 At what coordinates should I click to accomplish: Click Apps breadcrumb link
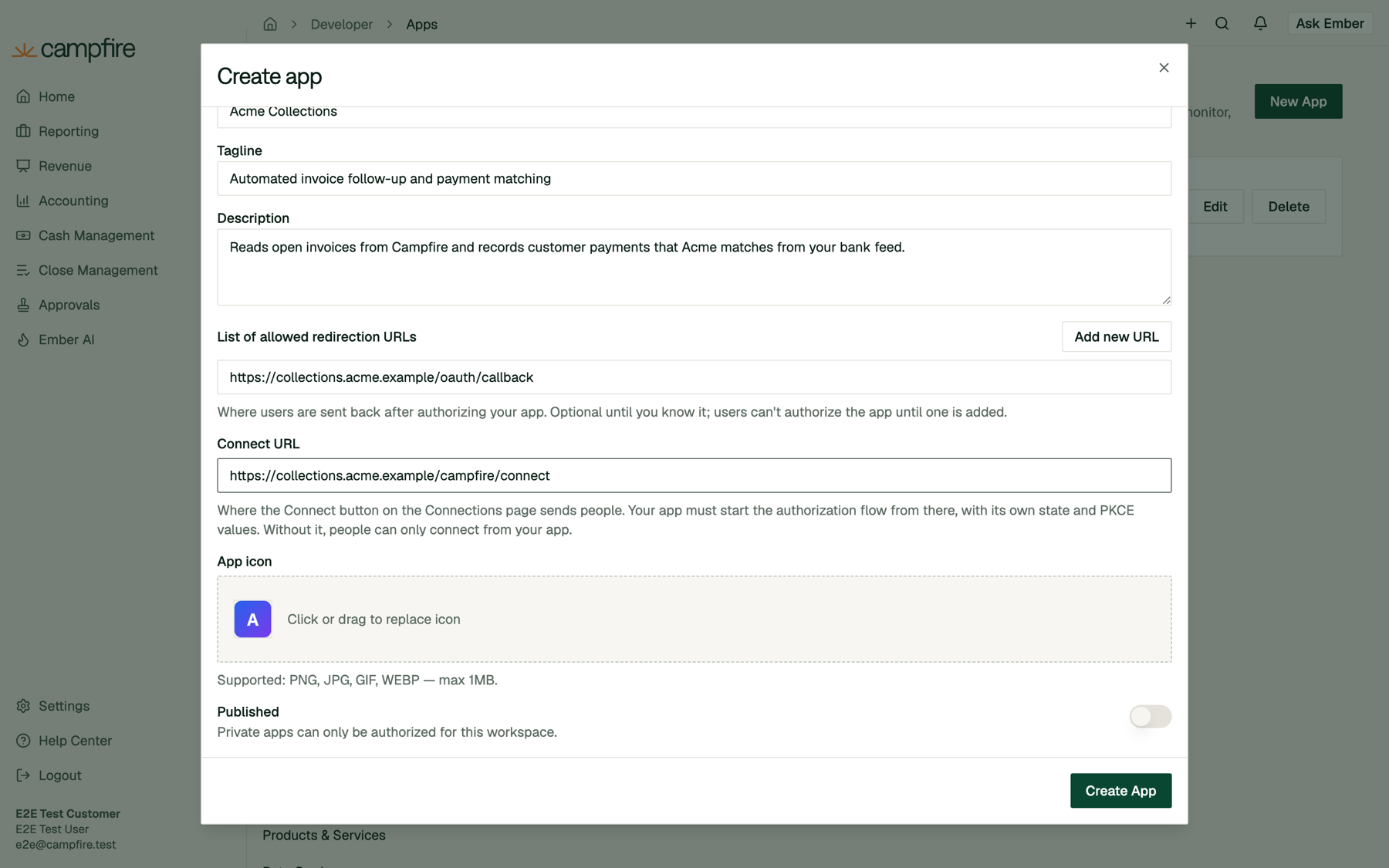point(421,24)
